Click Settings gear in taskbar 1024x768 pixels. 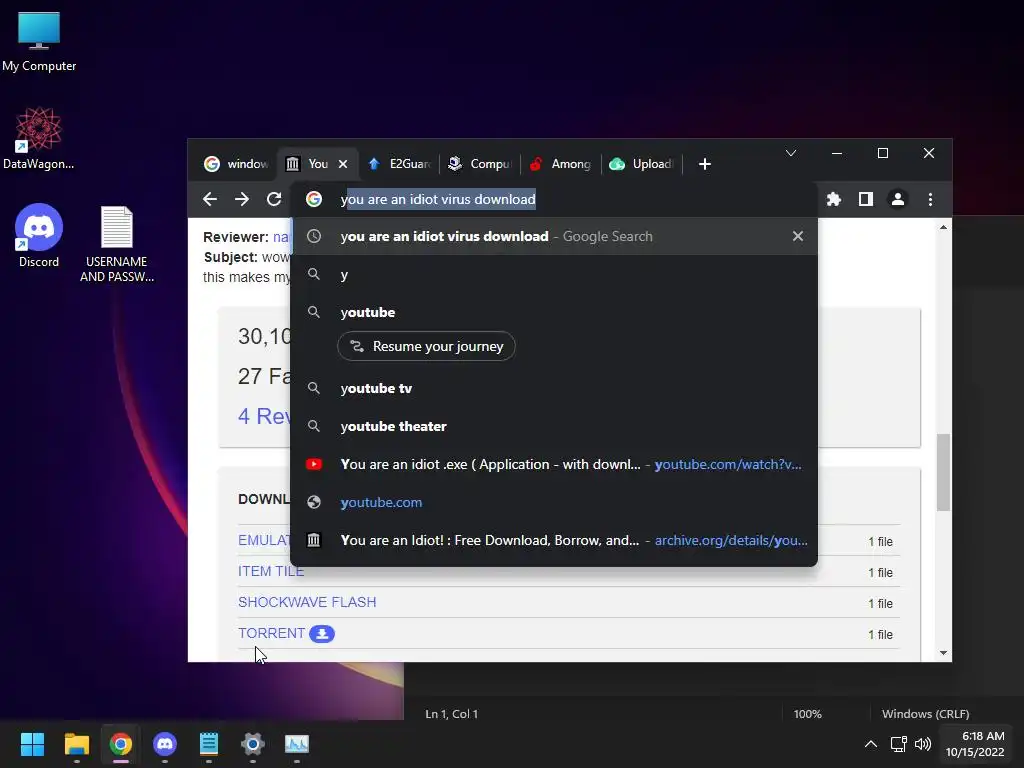click(x=253, y=744)
